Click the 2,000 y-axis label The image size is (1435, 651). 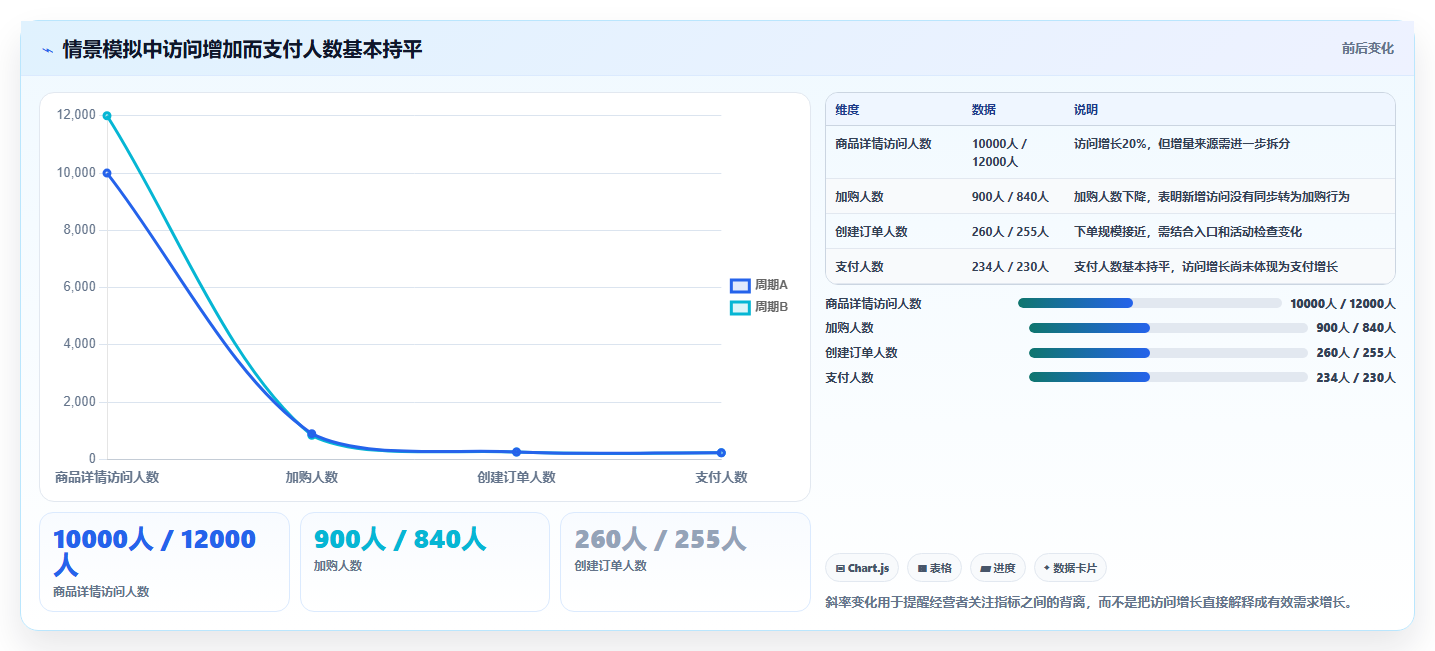tap(80, 402)
